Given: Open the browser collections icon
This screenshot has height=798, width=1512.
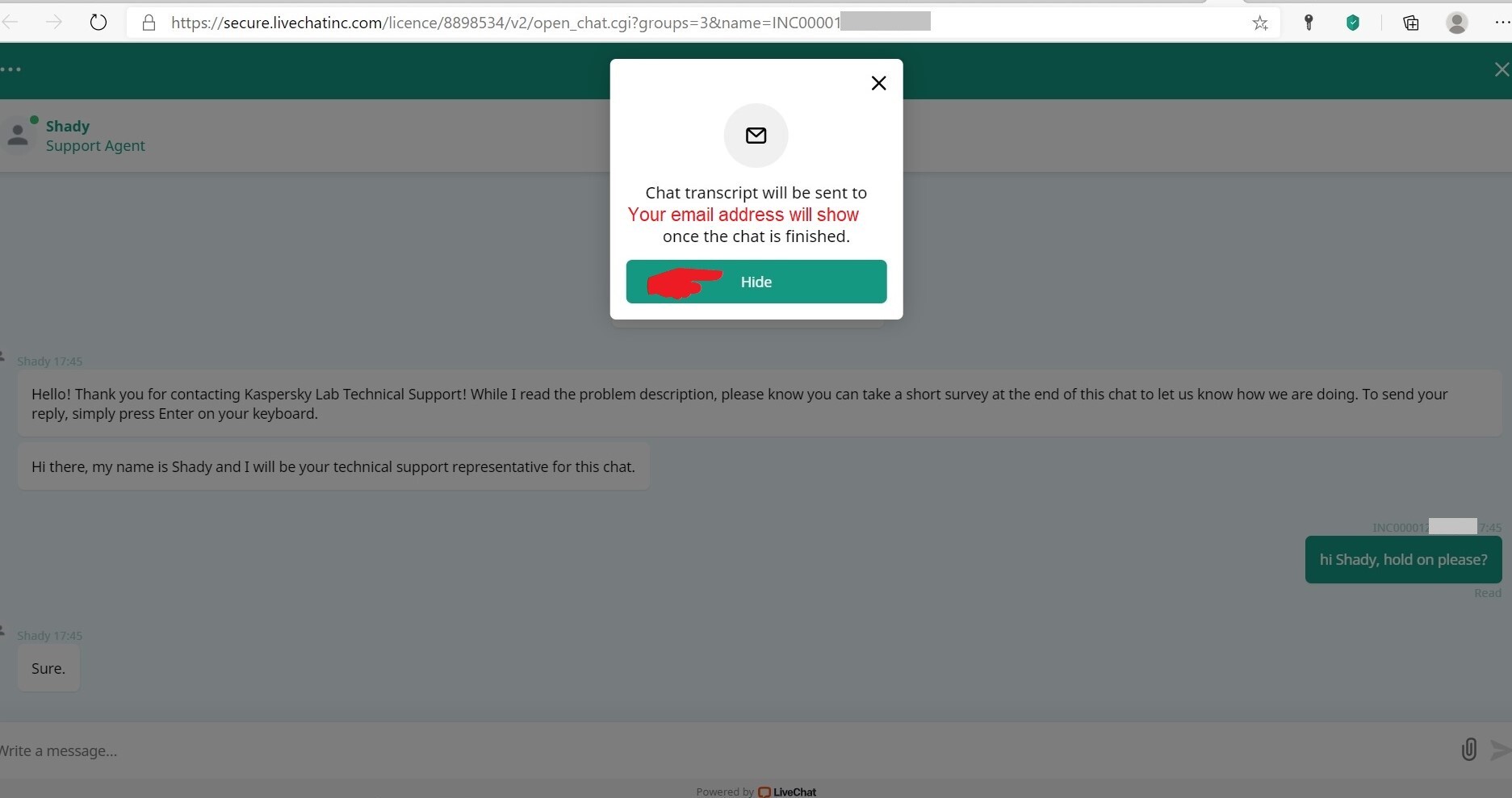Looking at the screenshot, I should pyautogui.click(x=1410, y=23).
